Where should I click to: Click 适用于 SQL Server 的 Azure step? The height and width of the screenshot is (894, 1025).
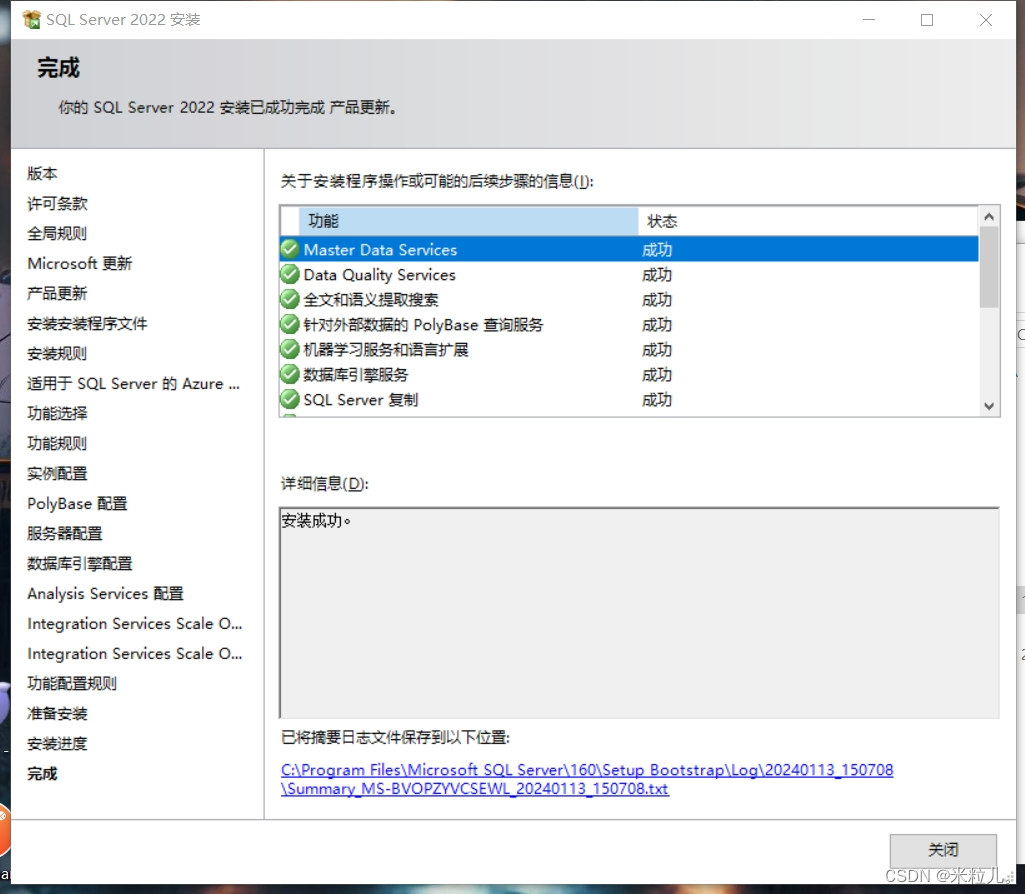(x=133, y=384)
